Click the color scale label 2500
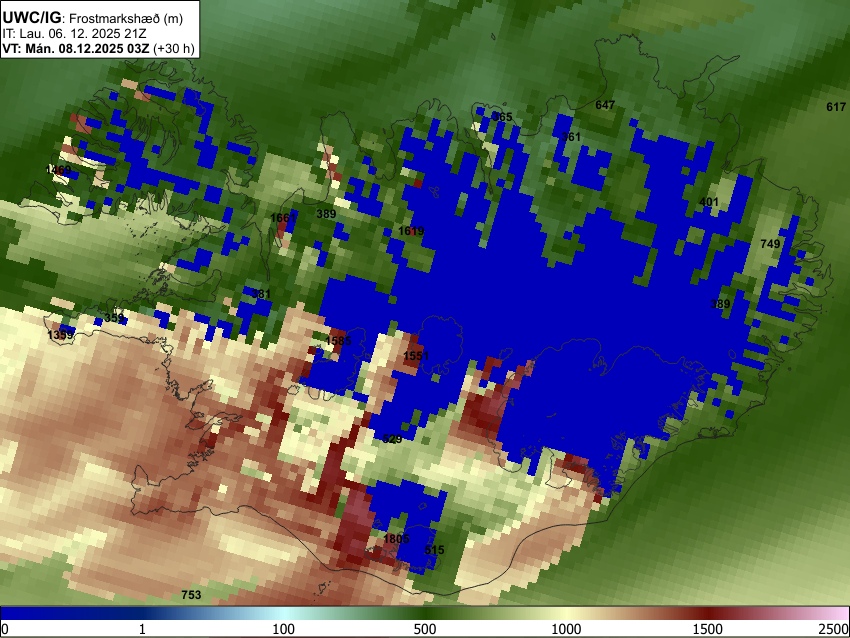850x638 pixels. [x=834, y=629]
